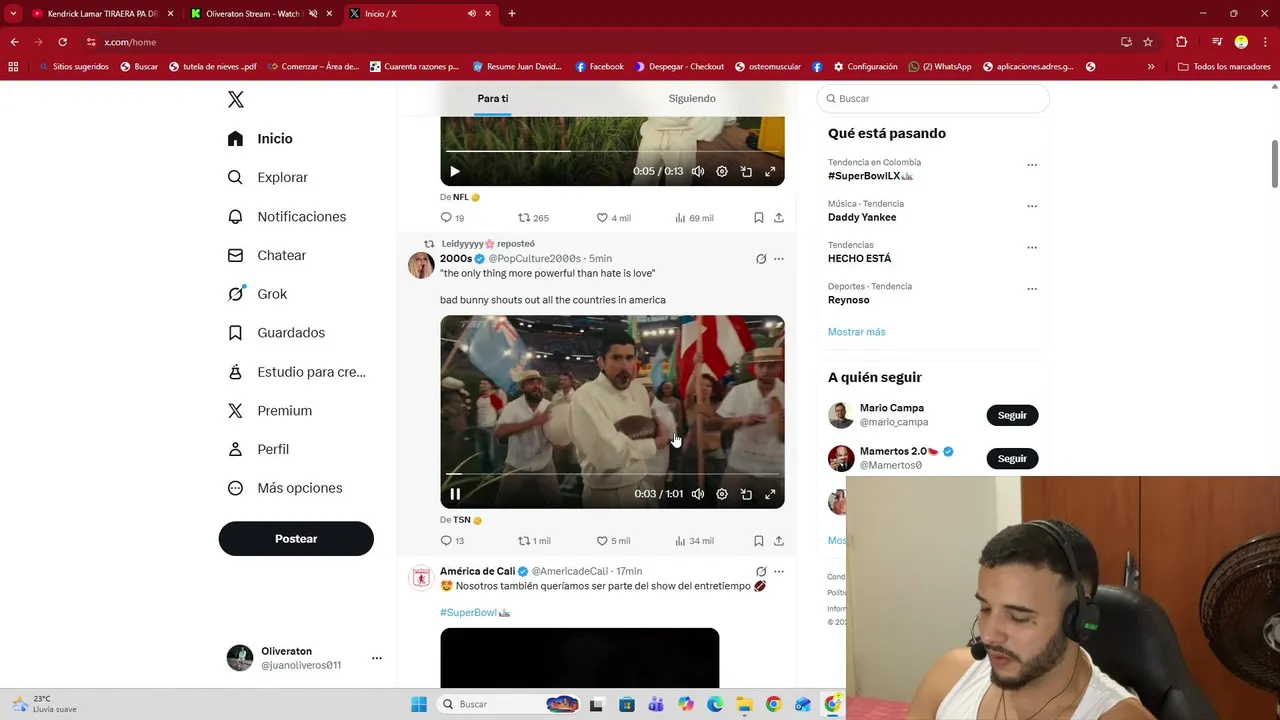This screenshot has width=1280, height=720.
Task: Reply to the NFL post with 19 comments
Action: (x=452, y=218)
